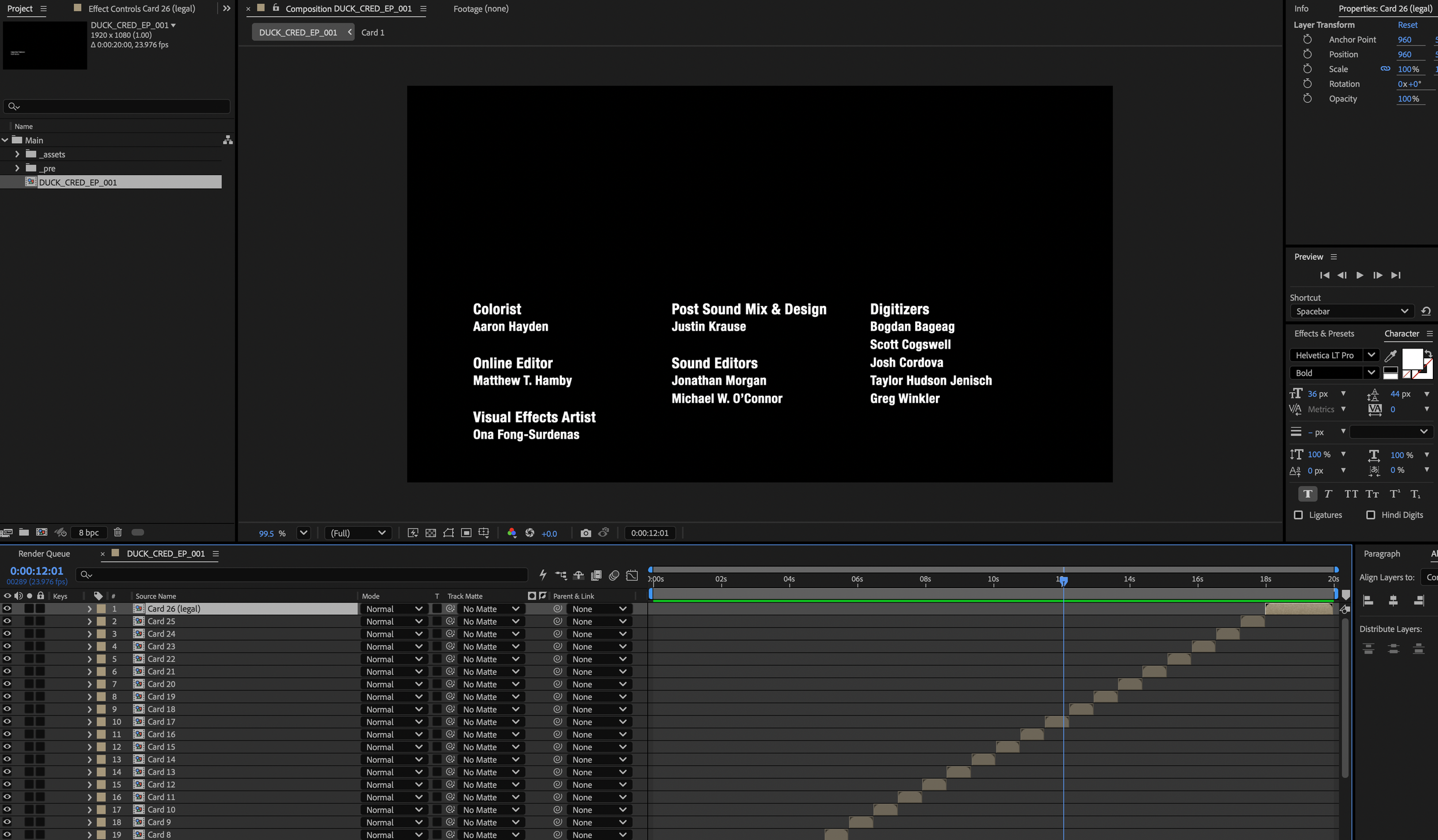Hide the Card 25 layer with its eye icon
Image resolution: width=1438 pixels, height=840 pixels.
point(7,621)
